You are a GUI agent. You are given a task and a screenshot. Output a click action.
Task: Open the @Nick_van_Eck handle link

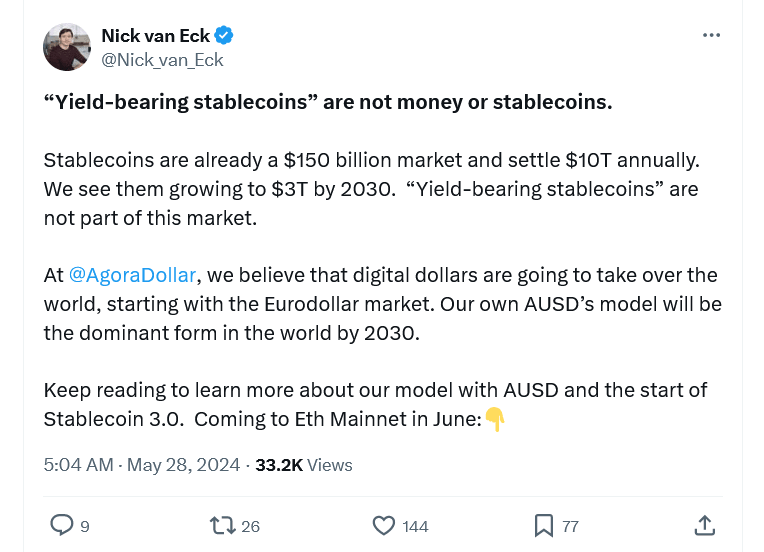pos(162,60)
